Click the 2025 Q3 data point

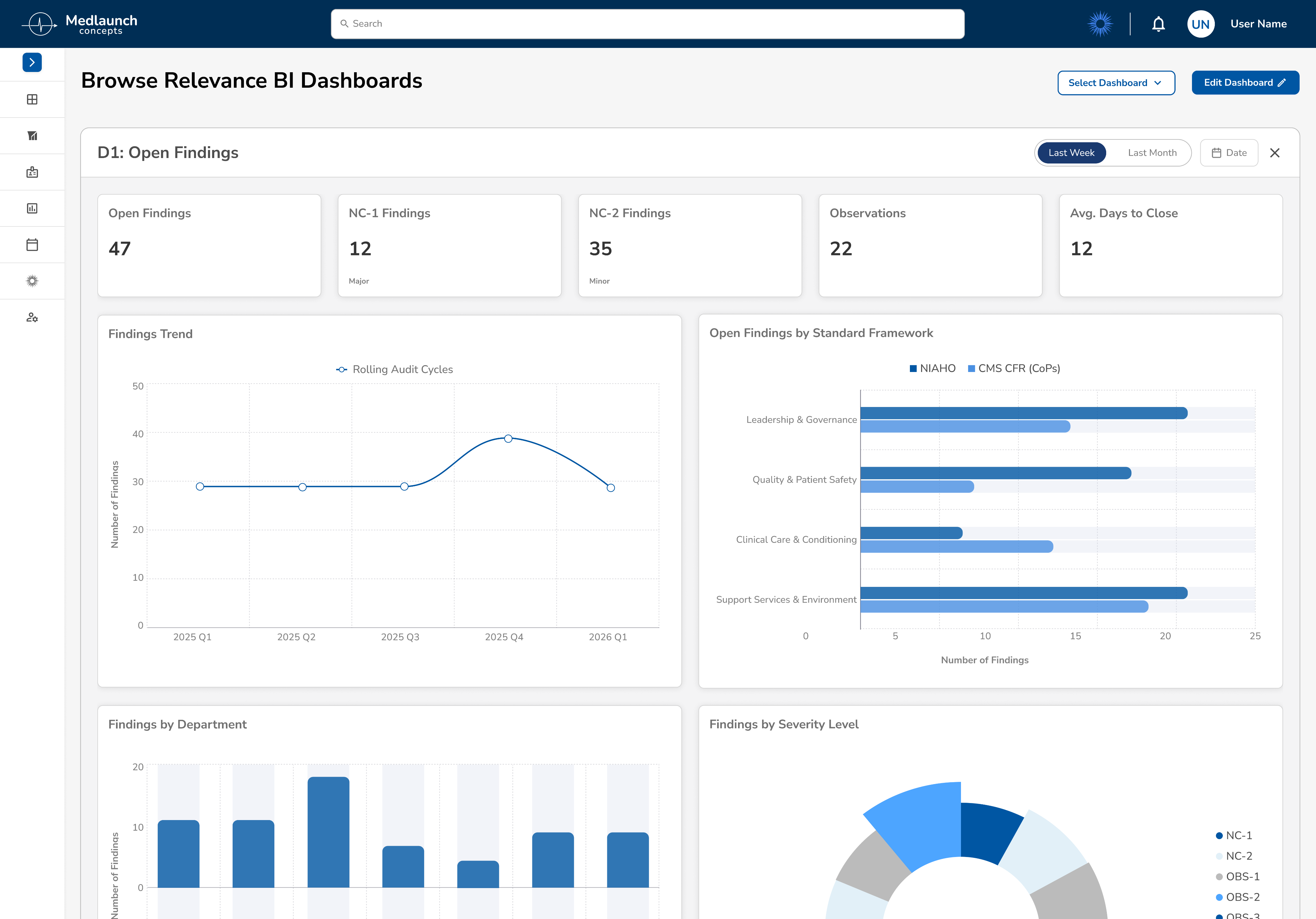coord(405,486)
